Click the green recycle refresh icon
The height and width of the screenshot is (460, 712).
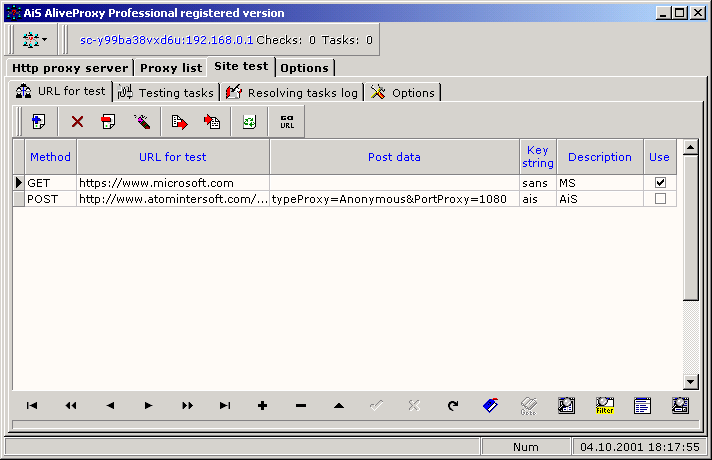point(249,122)
